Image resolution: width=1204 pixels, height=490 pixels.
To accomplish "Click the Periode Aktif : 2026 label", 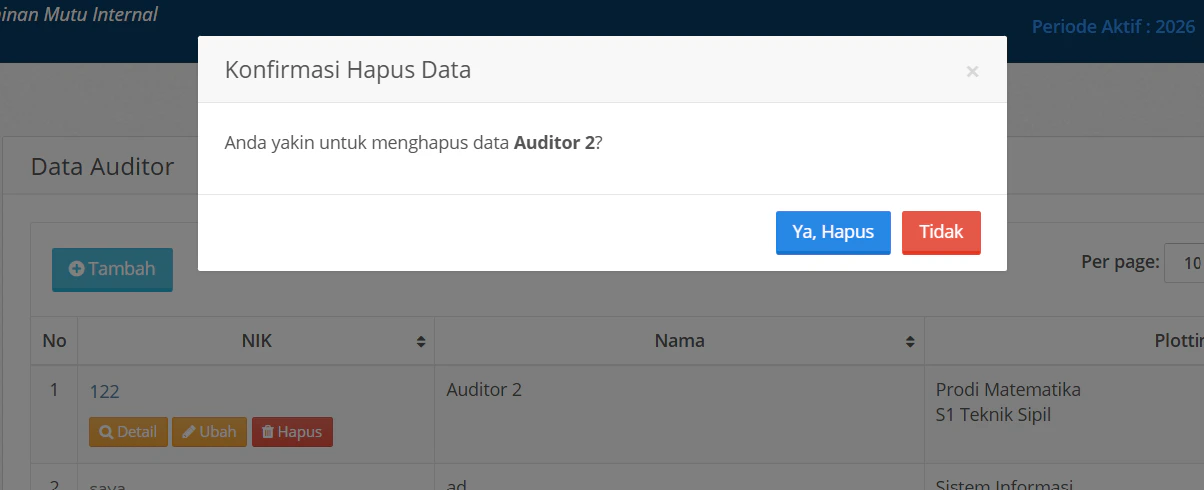I will 1113,27.
